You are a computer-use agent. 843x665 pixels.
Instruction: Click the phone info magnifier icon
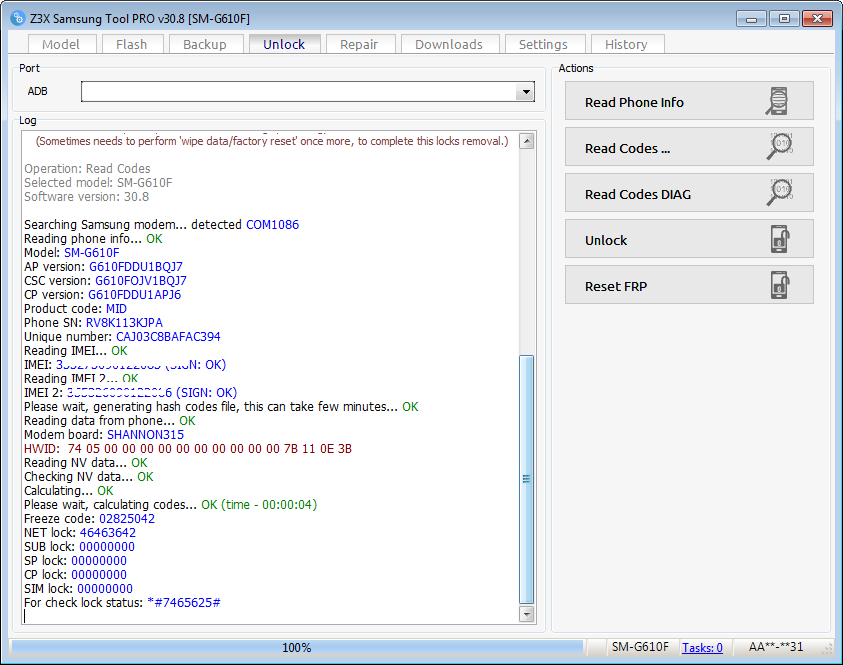(777, 101)
